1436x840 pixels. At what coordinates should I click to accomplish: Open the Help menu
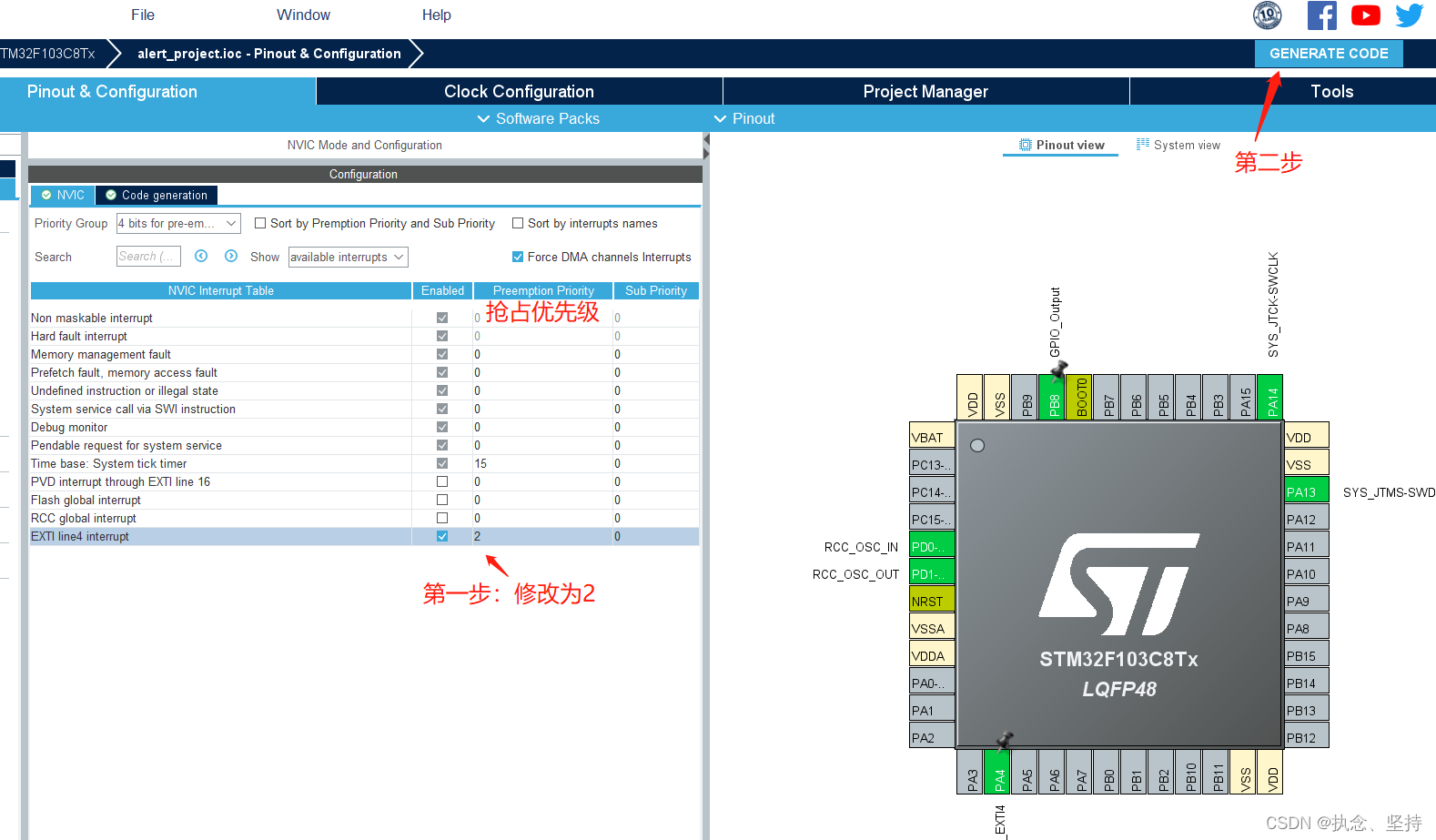point(436,15)
